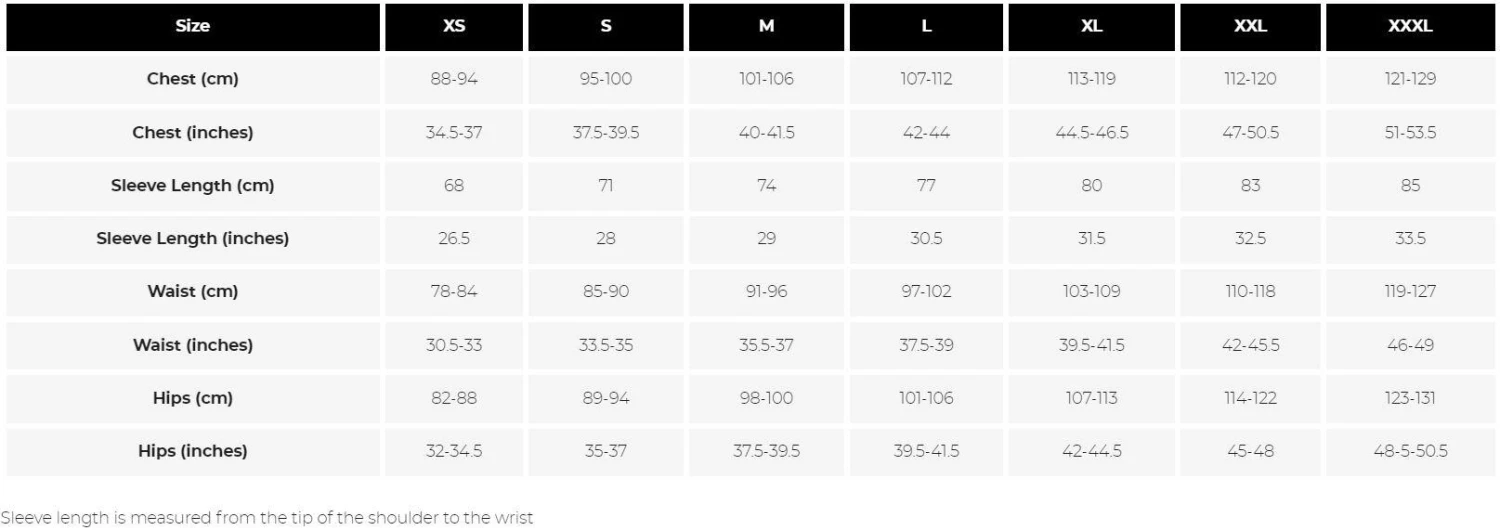Select Chest (inches) value 42-44 for L
The height and width of the screenshot is (530, 1500).
point(926,133)
